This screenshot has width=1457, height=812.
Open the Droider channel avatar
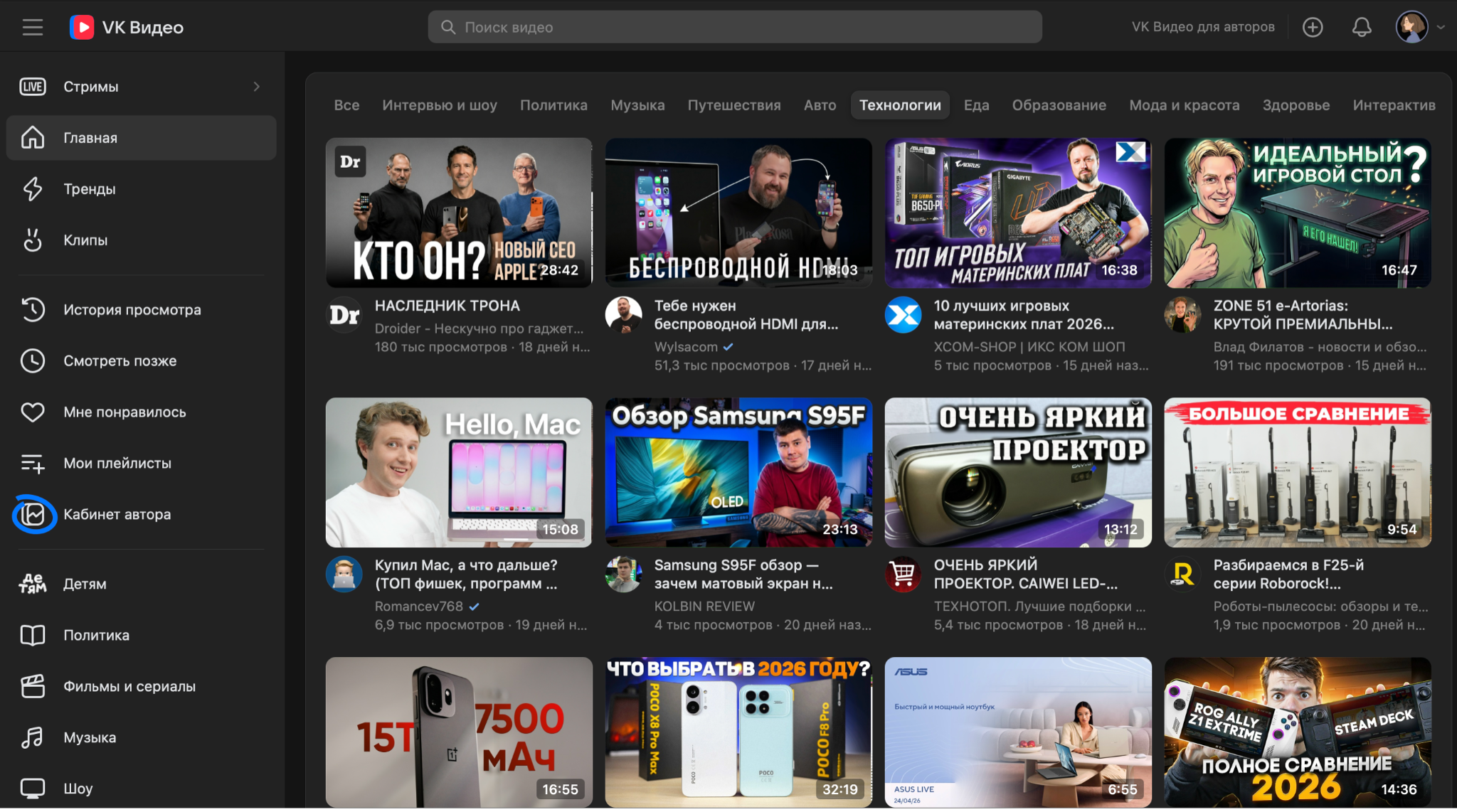tap(344, 315)
